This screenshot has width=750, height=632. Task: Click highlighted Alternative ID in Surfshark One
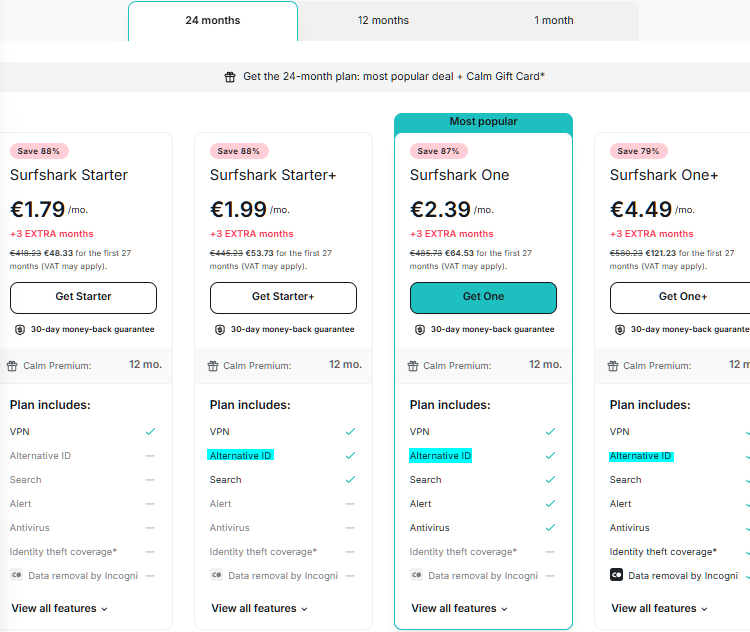[x=440, y=456]
